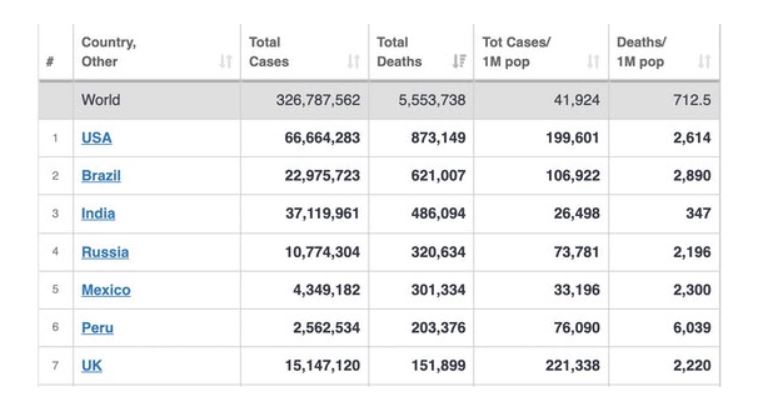
Task: Sort by Deaths/1M pop arrows icon
Action: coord(704,62)
